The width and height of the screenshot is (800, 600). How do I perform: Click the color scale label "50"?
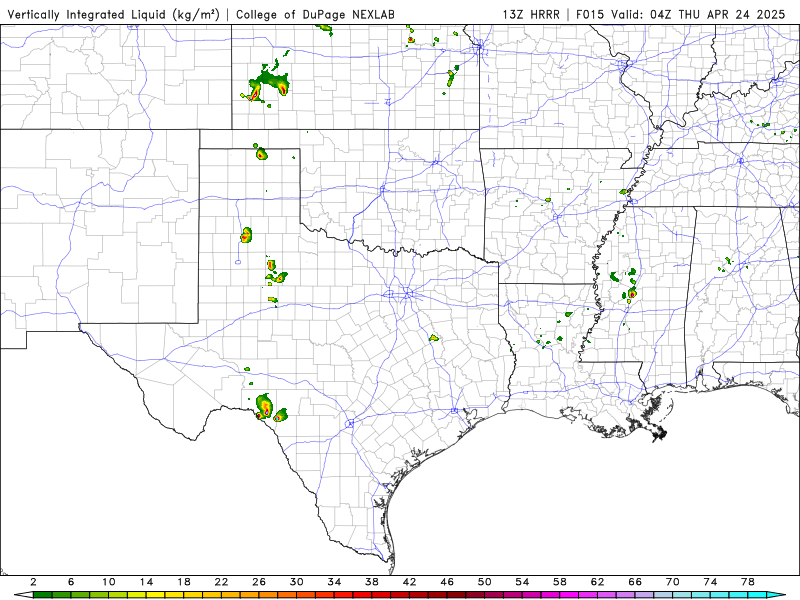pyautogui.click(x=485, y=582)
